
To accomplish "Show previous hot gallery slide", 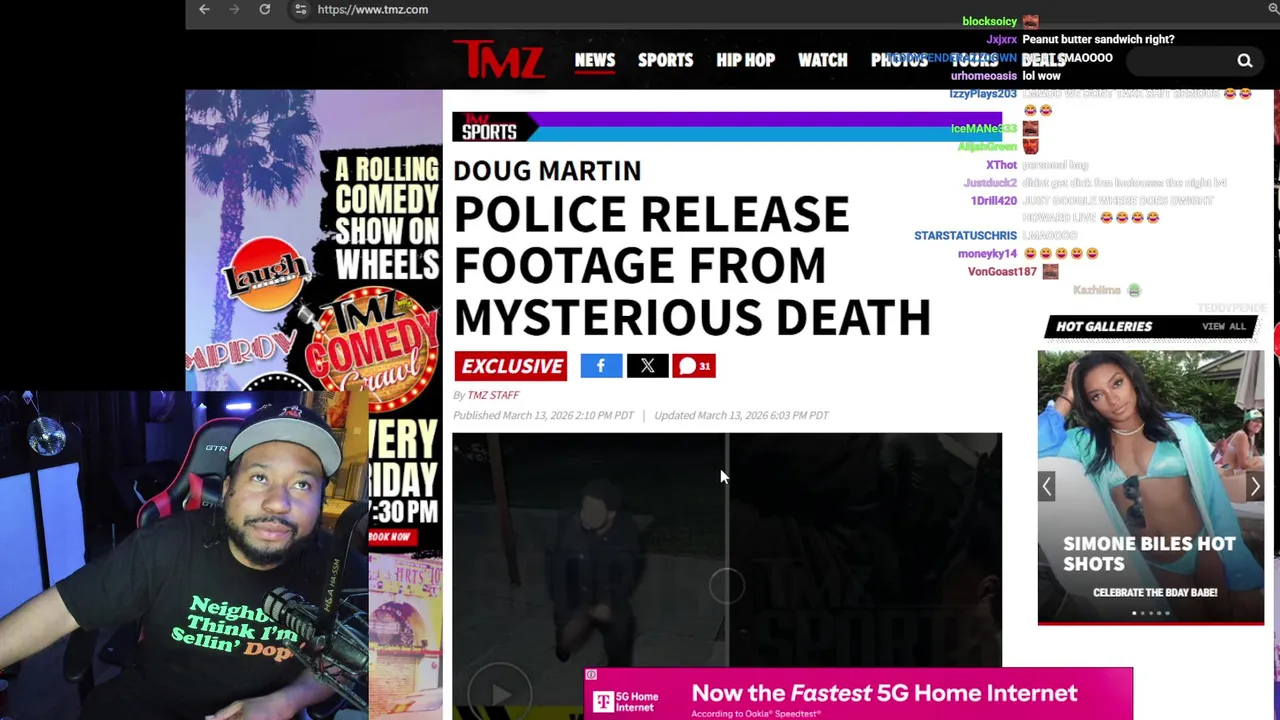I will [x=1047, y=486].
